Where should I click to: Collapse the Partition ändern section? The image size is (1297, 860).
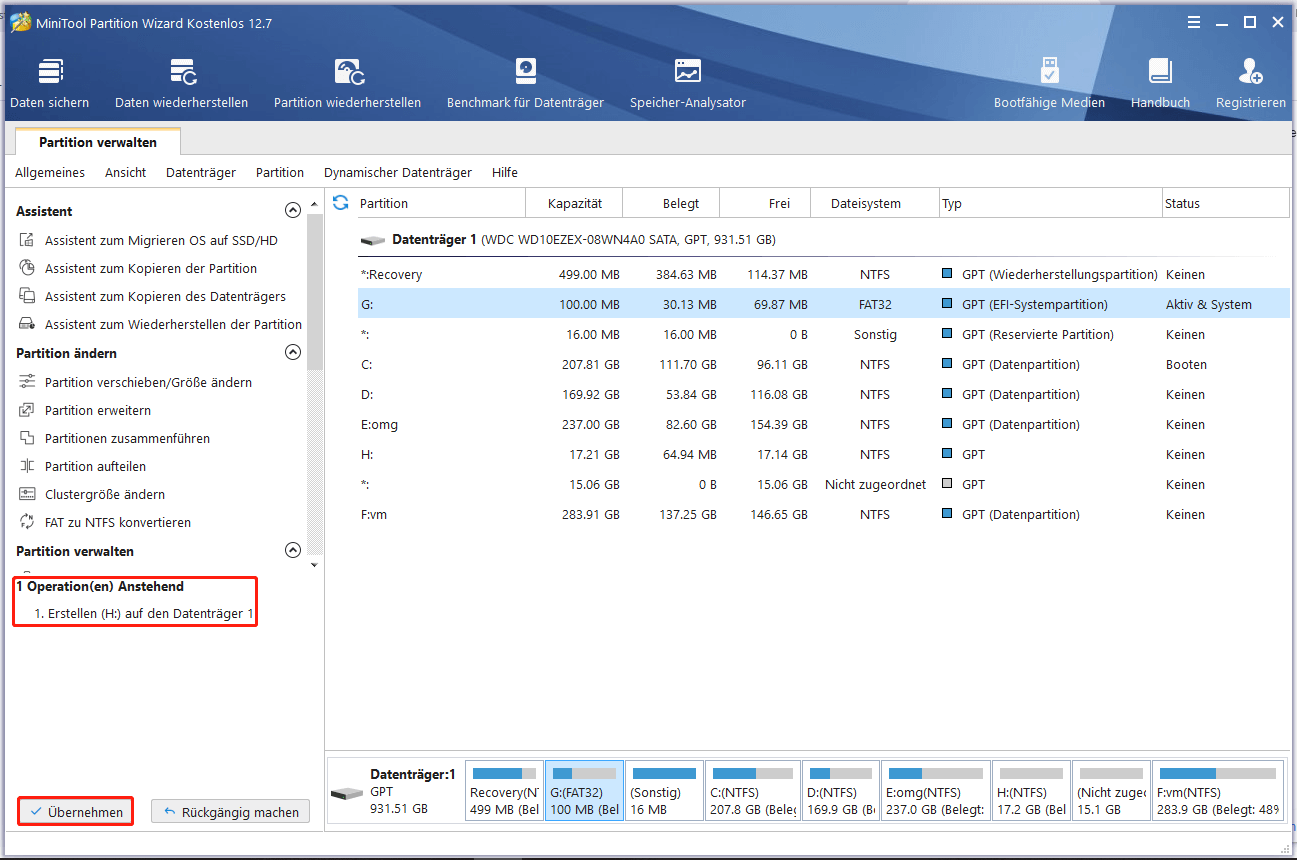pyautogui.click(x=293, y=353)
